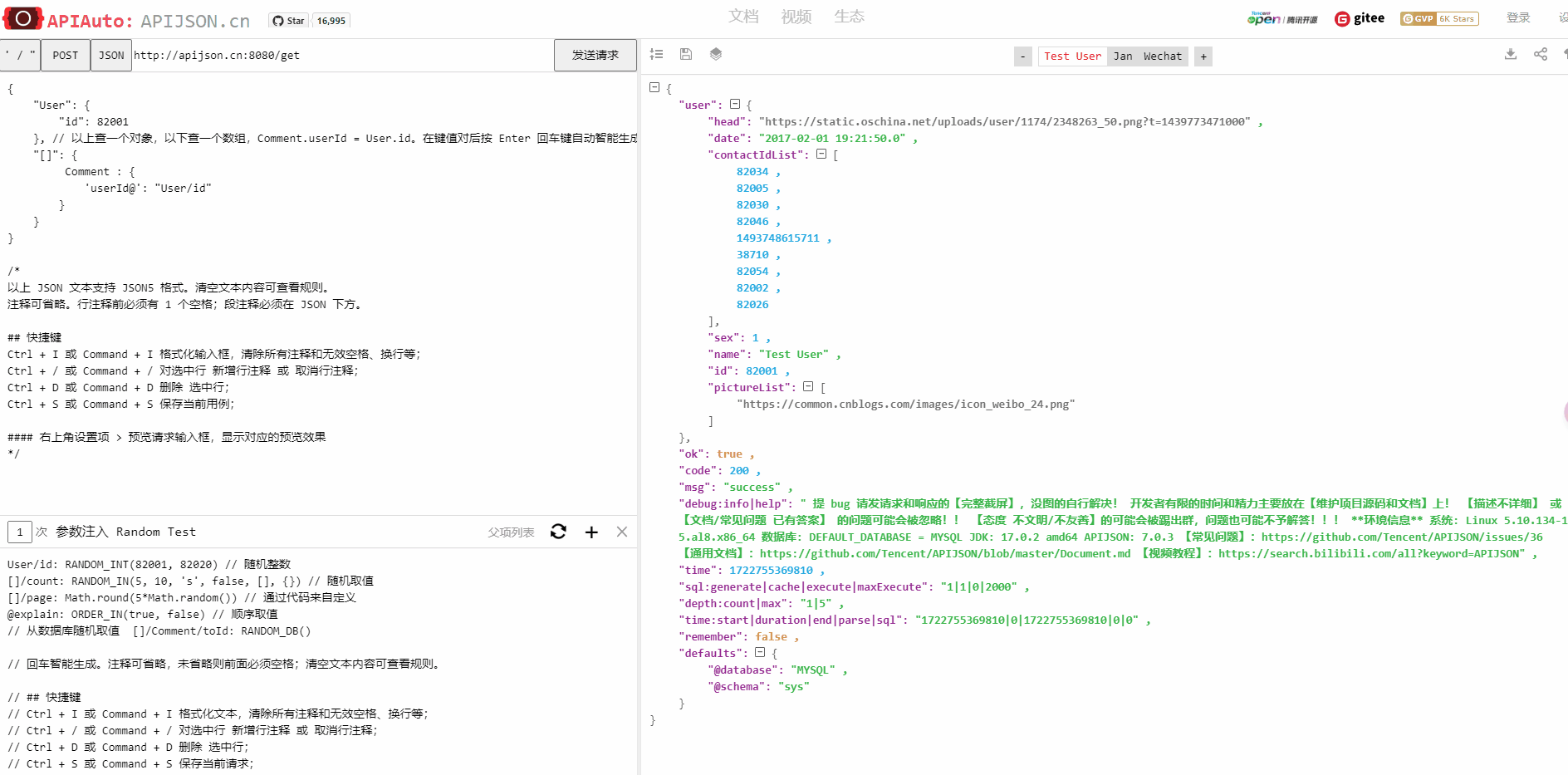The image size is (1568, 775).
Task: Click the []/page: Math.round config line
Action: (x=182, y=597)
